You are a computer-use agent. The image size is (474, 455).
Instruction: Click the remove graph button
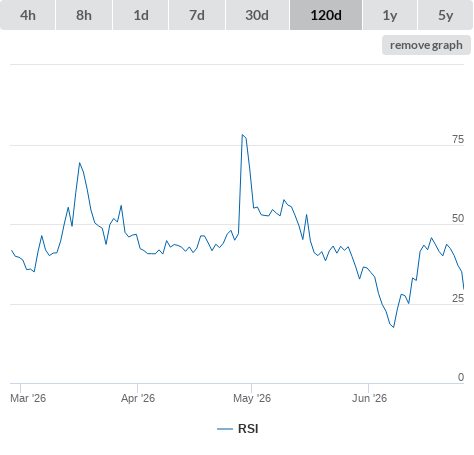pyautogui.click(x=426, y=45)
